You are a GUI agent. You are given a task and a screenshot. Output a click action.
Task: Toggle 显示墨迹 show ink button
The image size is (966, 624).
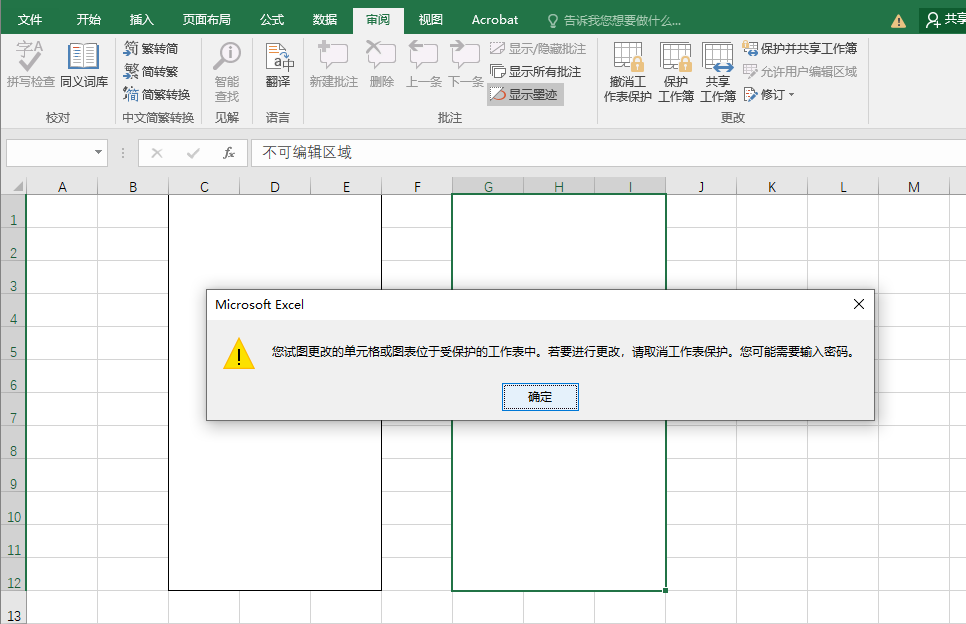pos(525,94)
